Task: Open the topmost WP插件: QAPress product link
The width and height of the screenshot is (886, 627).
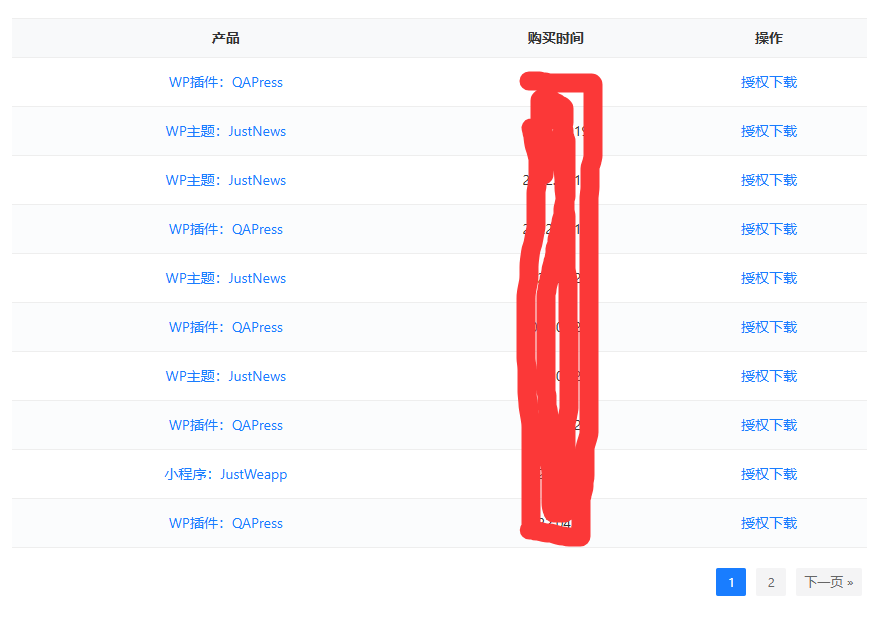Action: [x=225, y=82]
